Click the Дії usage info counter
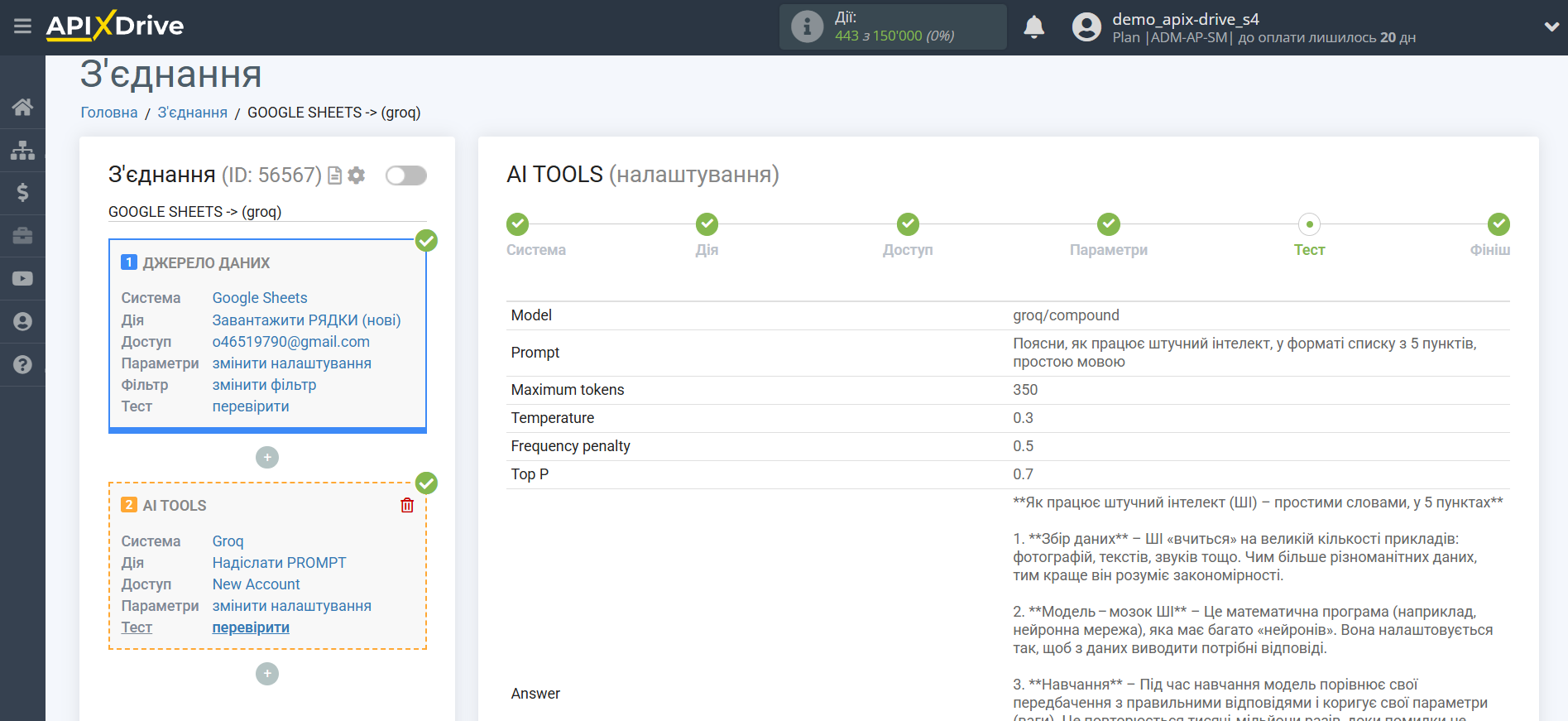This screenshot has width=1568, height=721. tap(893, 26)
